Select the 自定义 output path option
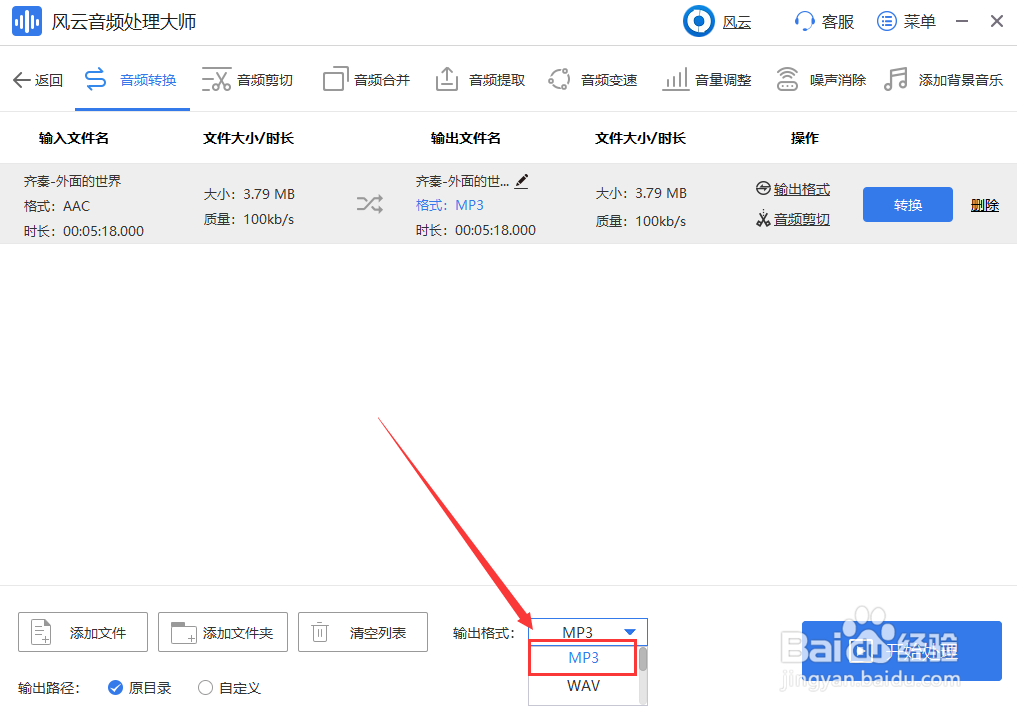This screenshot has height=715, width=1017. pyautogui.click(x=229, y=688)
